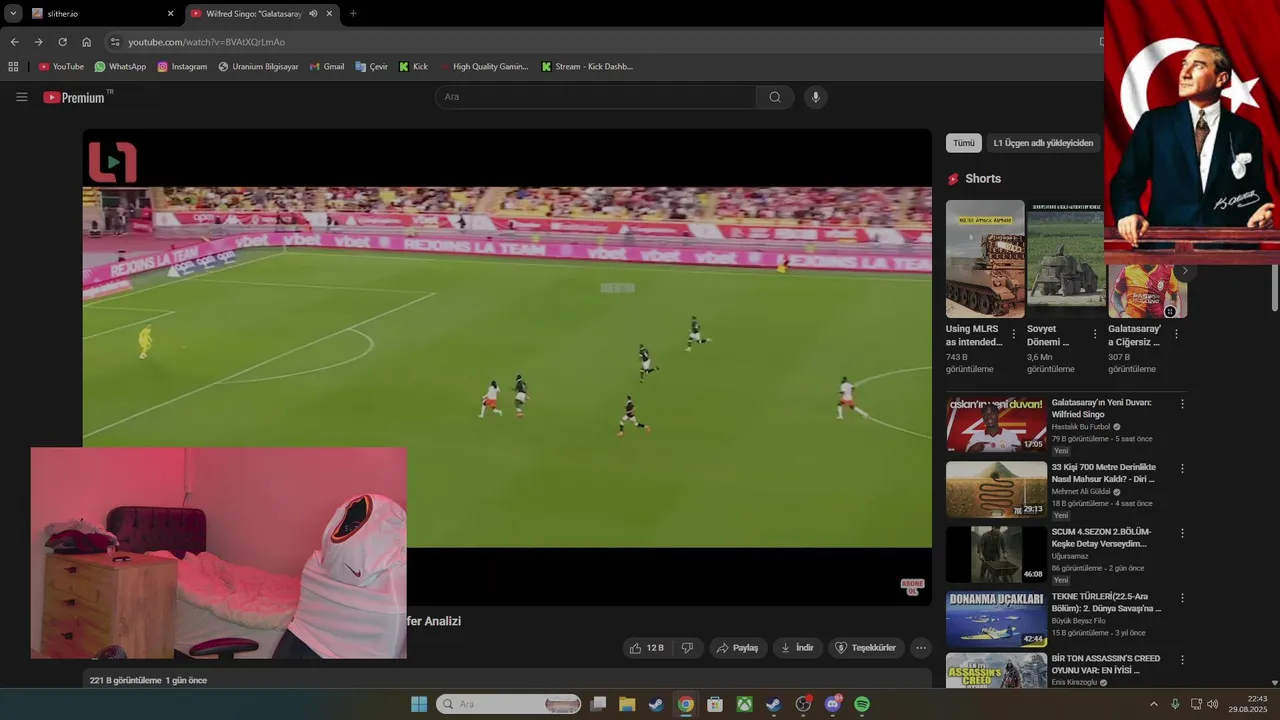Dislike the video with thumbs-down icon

687,648
